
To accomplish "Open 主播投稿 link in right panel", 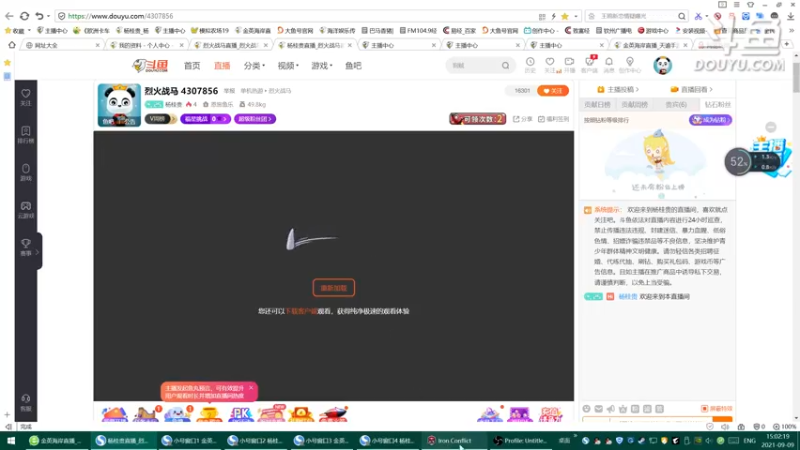I will click(x=618, y=89).
